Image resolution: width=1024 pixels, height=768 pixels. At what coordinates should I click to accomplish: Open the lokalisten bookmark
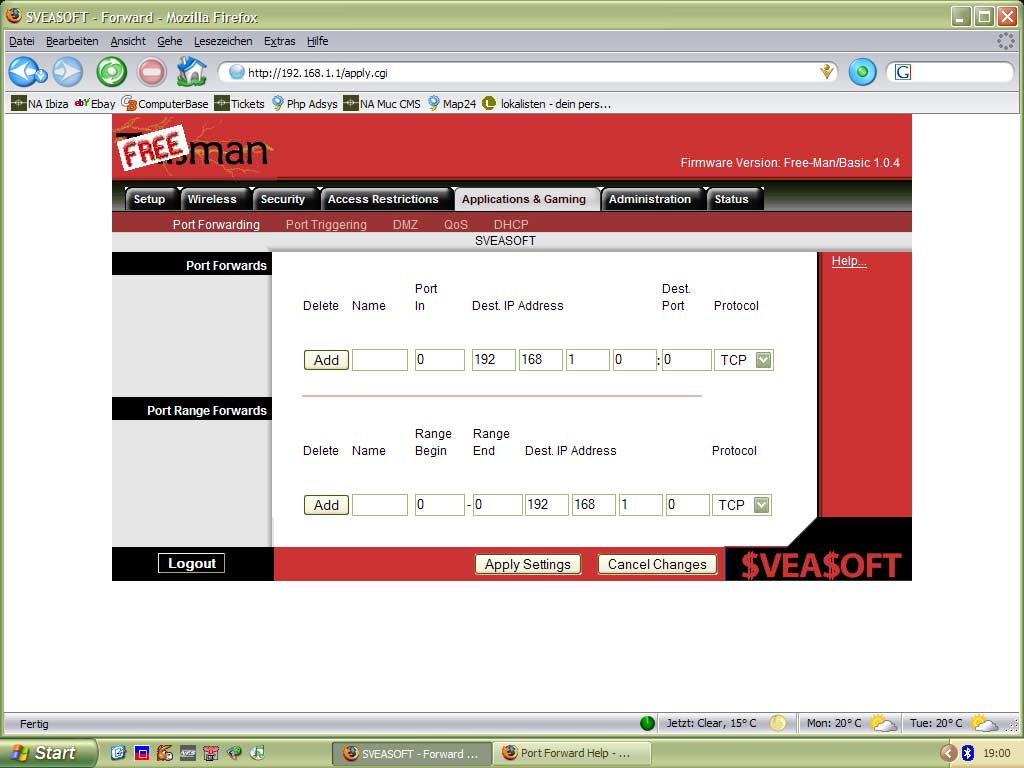click(547, 103)
